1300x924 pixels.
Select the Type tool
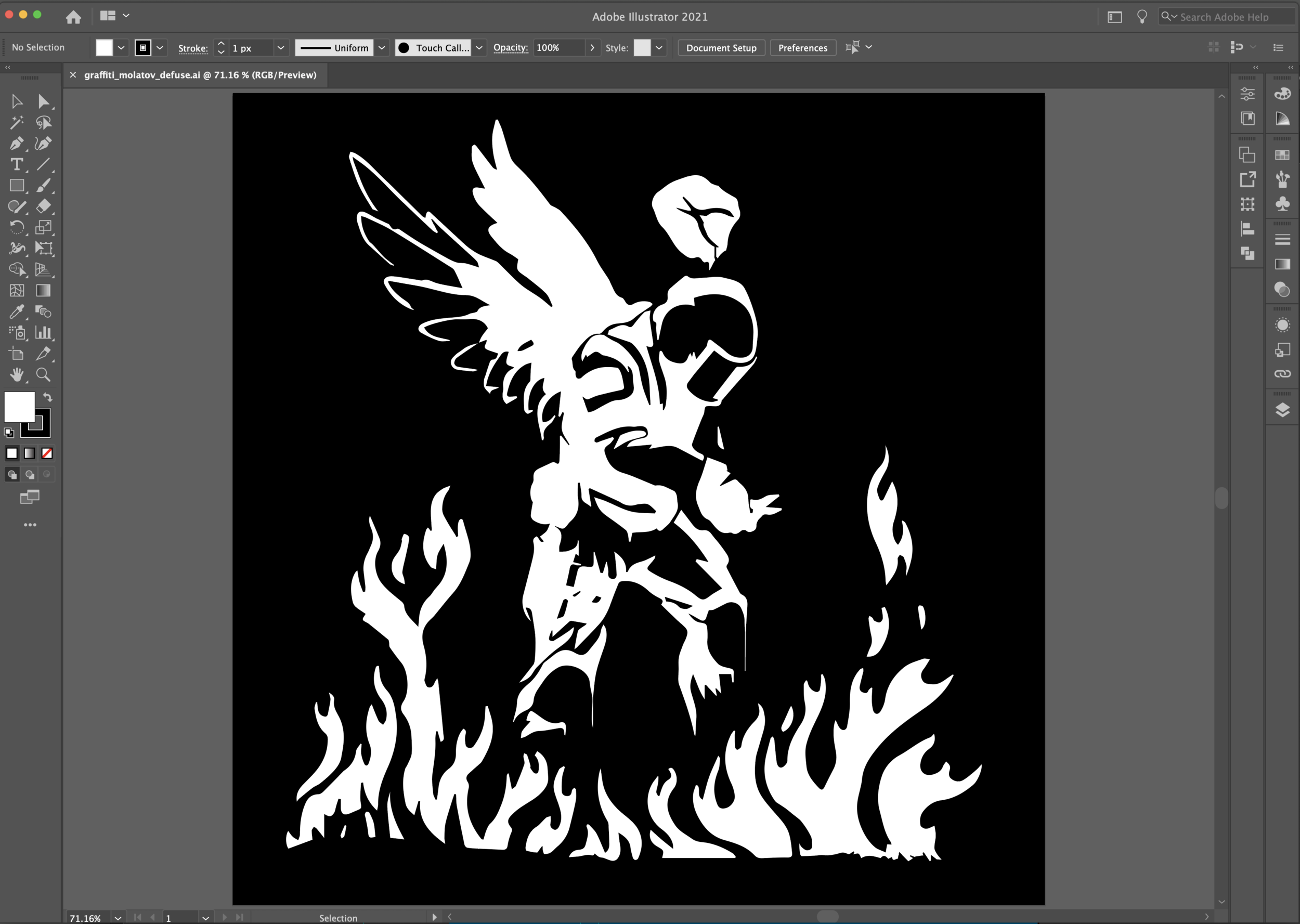pos(17,164)
